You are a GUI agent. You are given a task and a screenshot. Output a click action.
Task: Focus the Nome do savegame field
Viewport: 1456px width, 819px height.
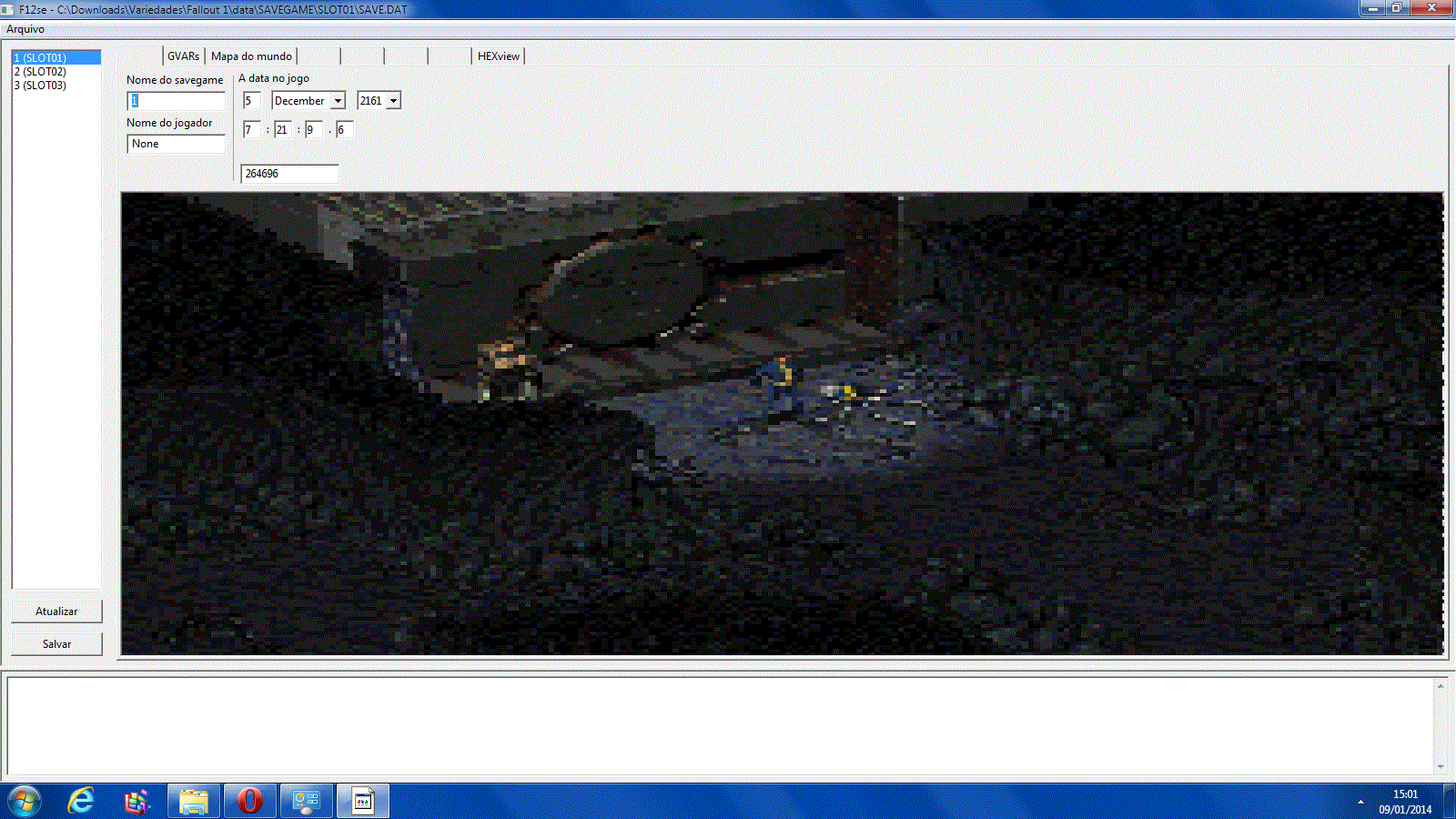click(176, 101)
